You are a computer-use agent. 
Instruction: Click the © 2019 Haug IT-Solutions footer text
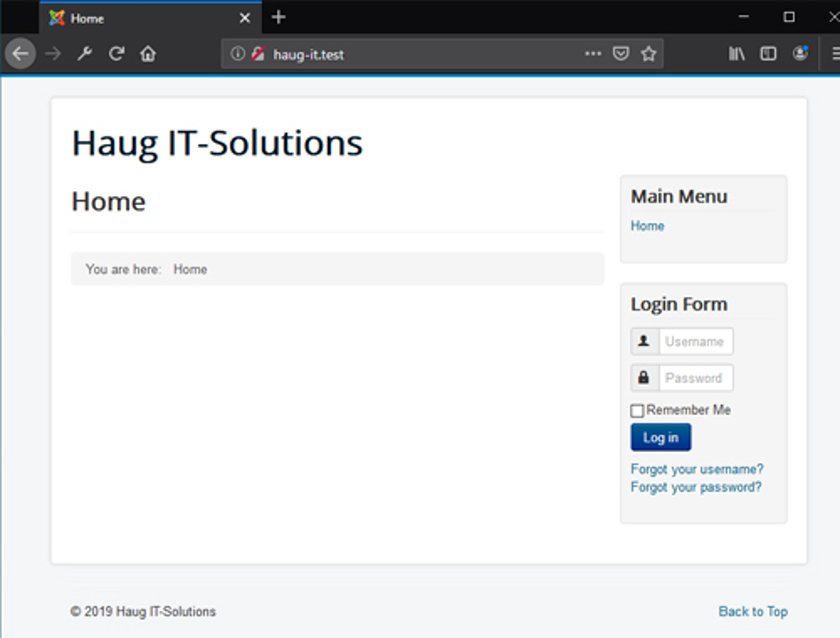click(143, 612)
